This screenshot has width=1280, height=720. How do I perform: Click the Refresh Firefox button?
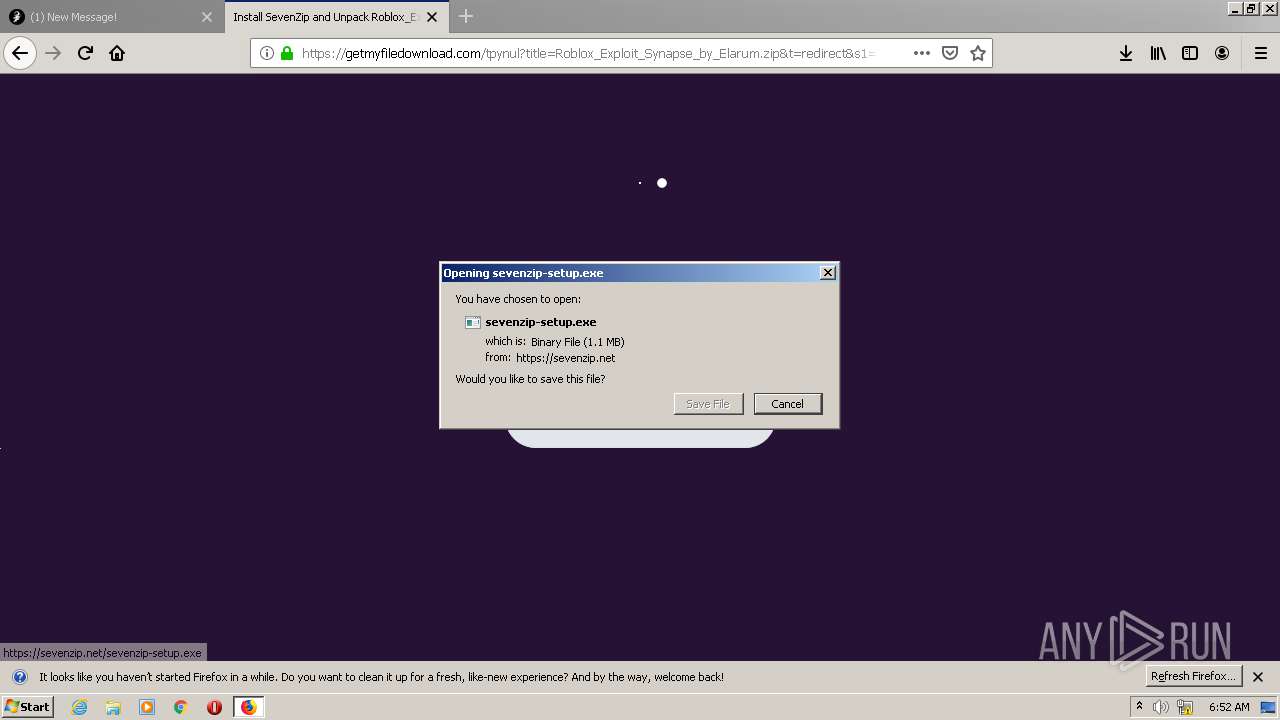coord(1193,676)
